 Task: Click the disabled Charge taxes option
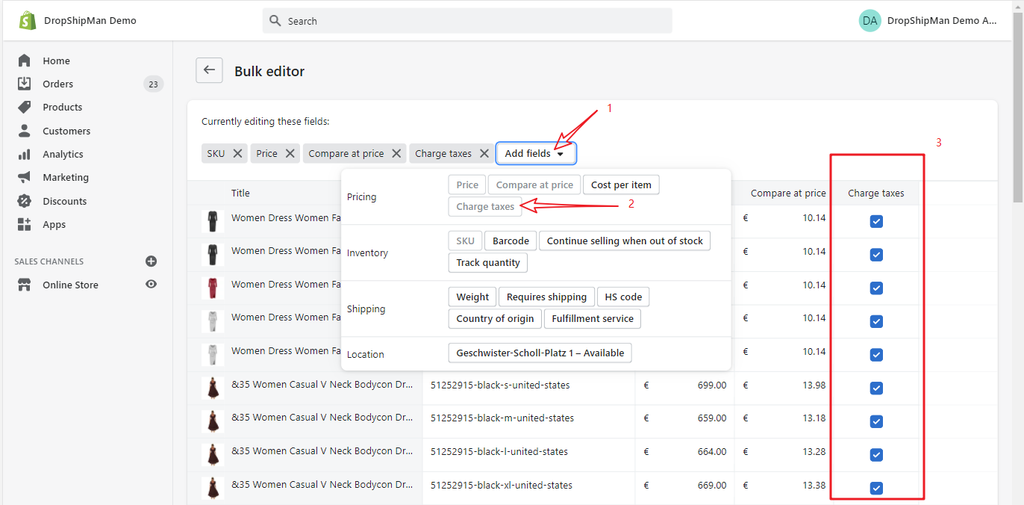click(x=485, y=206)
